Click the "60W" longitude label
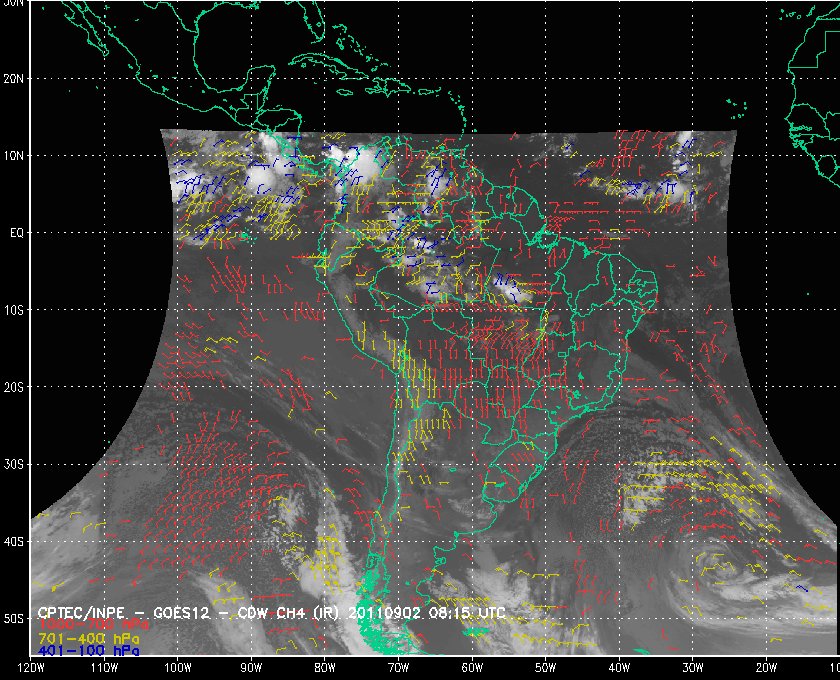840x680 pixels. [x=472, y=668]
